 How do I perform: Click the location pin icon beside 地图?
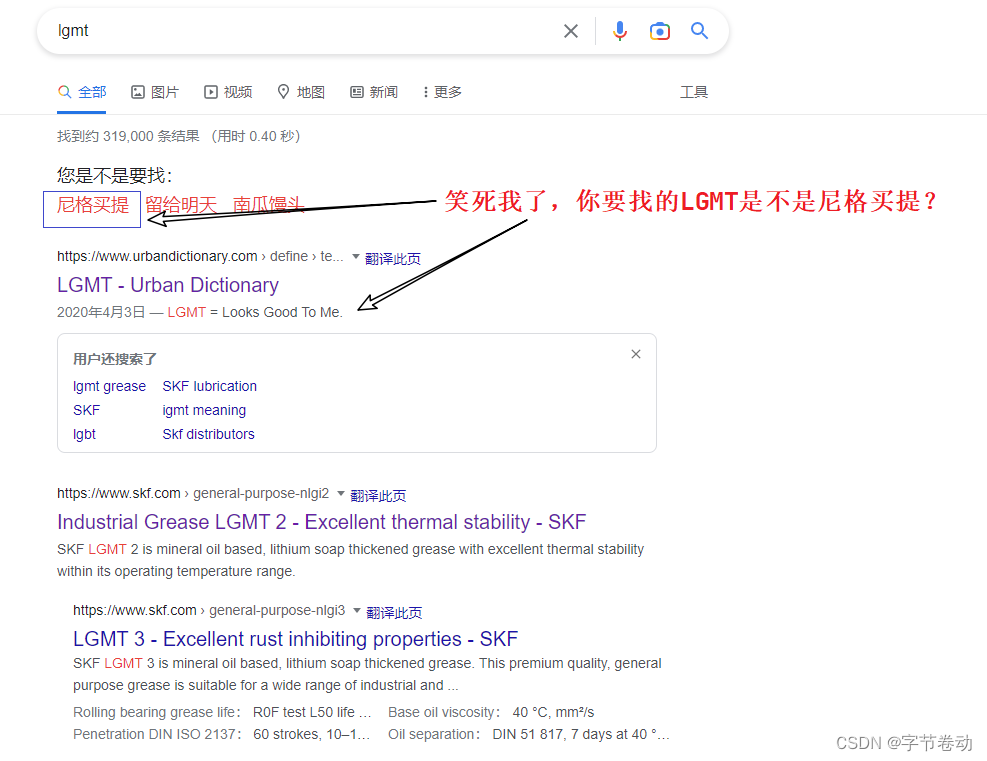point(283,91)
